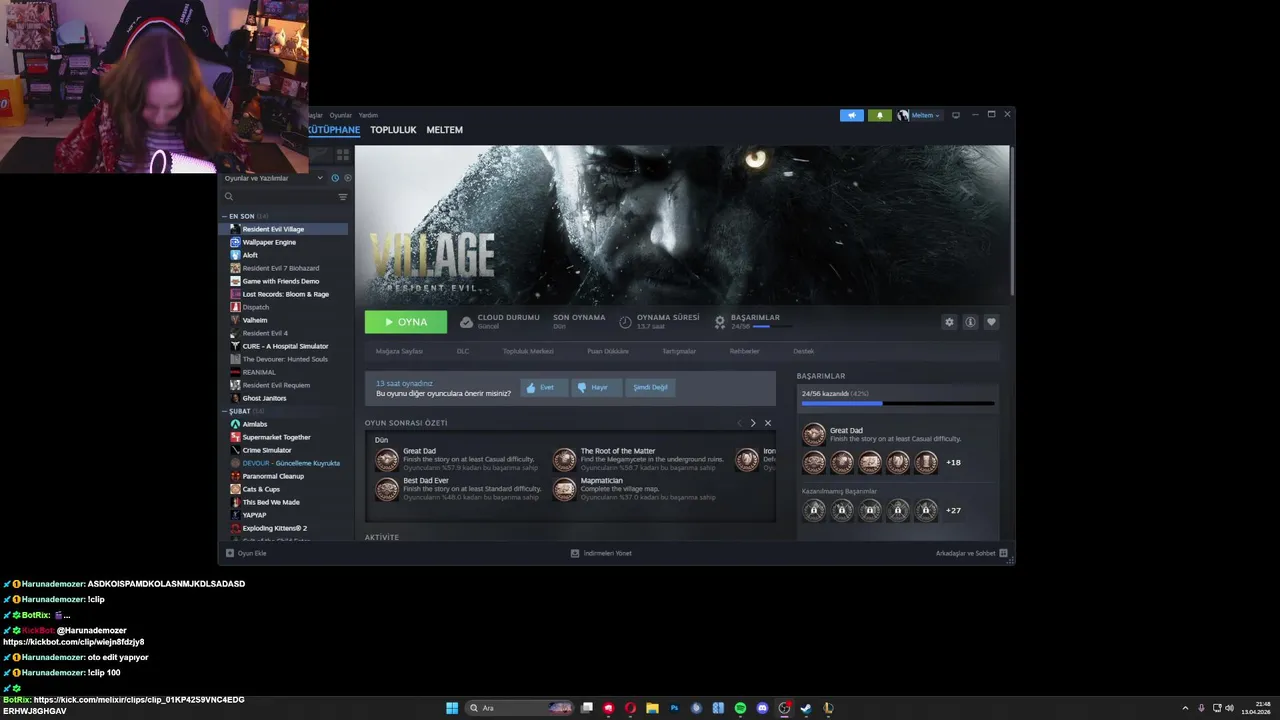Click the Cloud Durumu cloud icon
Screen dimensions: 1280x720
click(x=466, y=322)
